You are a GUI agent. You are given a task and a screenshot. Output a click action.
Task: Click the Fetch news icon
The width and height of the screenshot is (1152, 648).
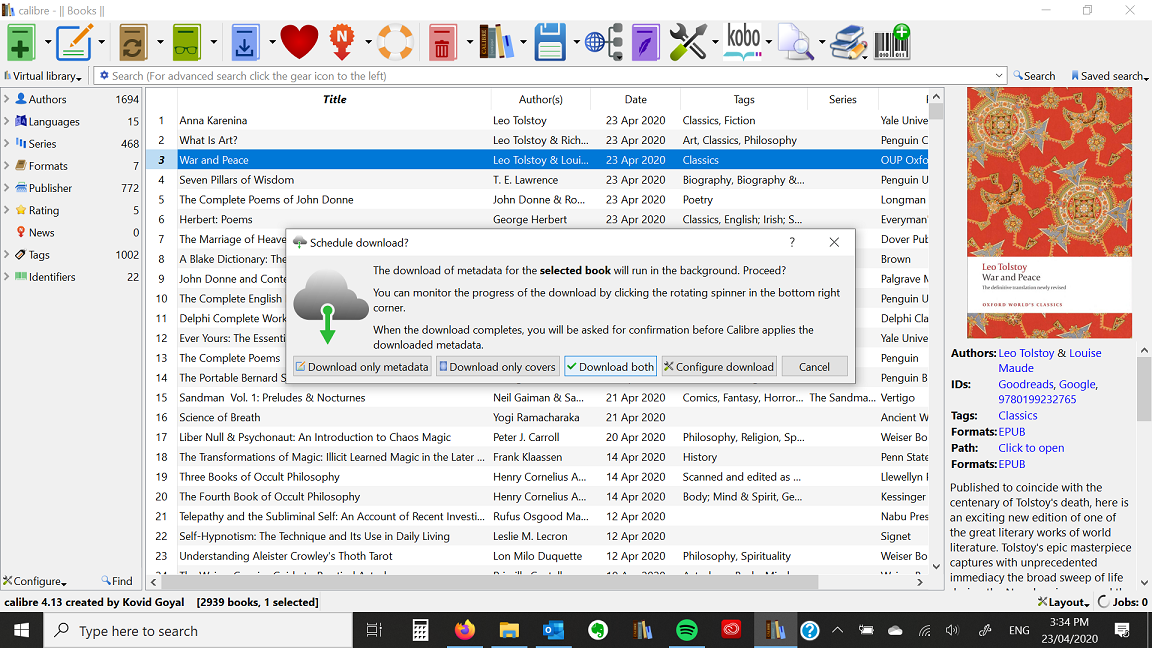344,43
